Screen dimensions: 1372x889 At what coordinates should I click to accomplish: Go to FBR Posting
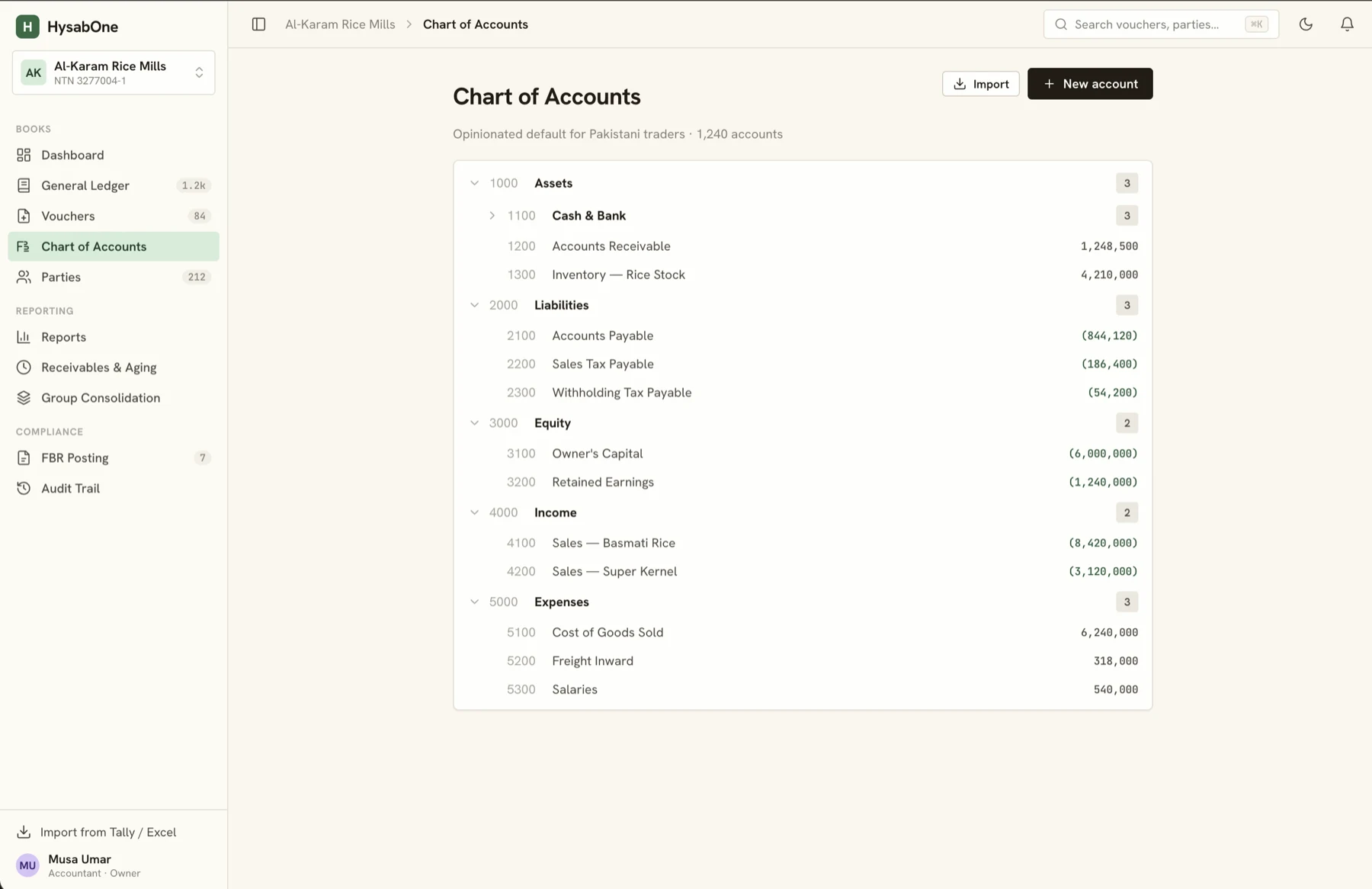(114, 457)
